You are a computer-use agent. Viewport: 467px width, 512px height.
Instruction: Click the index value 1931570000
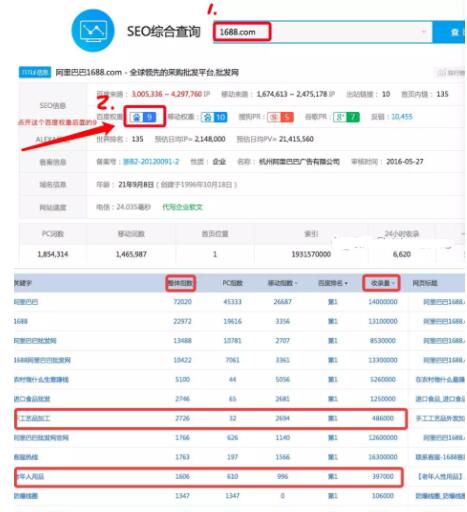pyautogui.click(x=311, y=254)
